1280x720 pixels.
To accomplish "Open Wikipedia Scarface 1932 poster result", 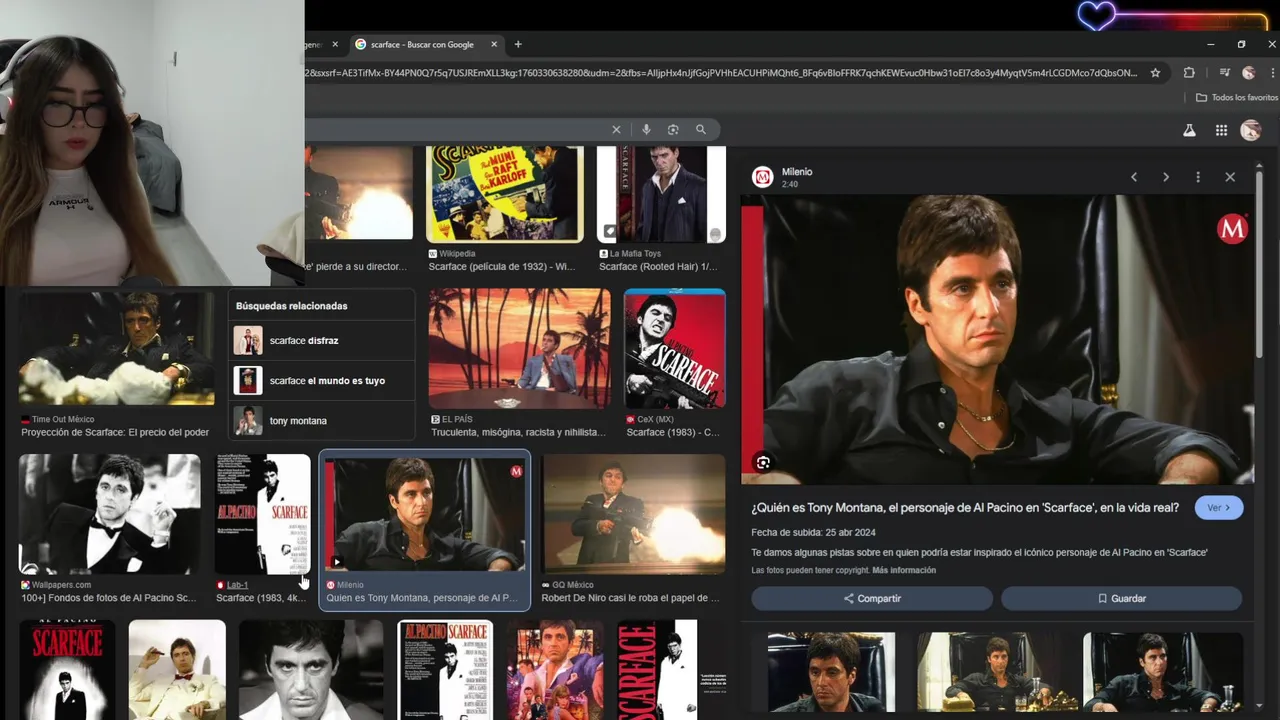I will click(505, 194).
